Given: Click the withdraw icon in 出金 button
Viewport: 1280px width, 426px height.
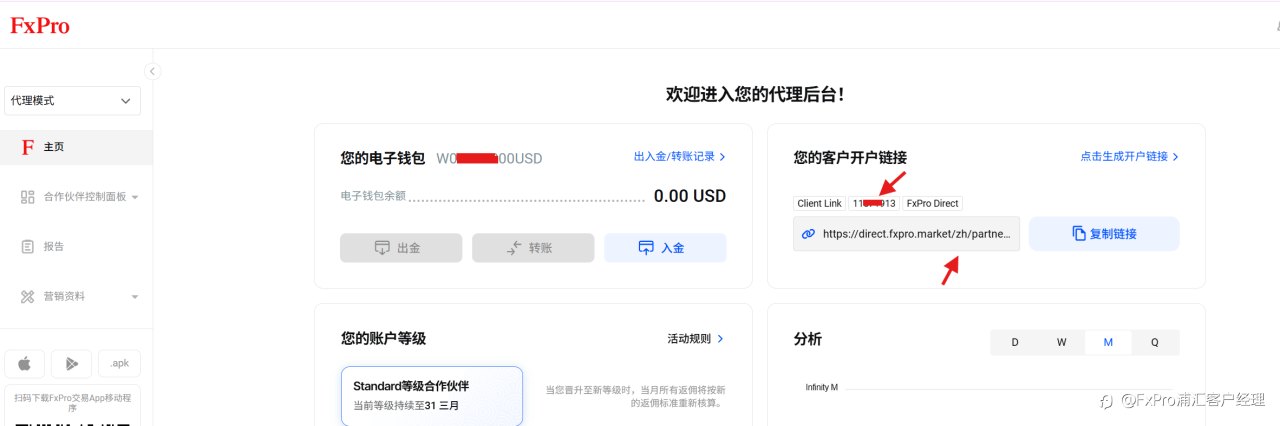Looking at the screenshot, I should coord(382,248).
